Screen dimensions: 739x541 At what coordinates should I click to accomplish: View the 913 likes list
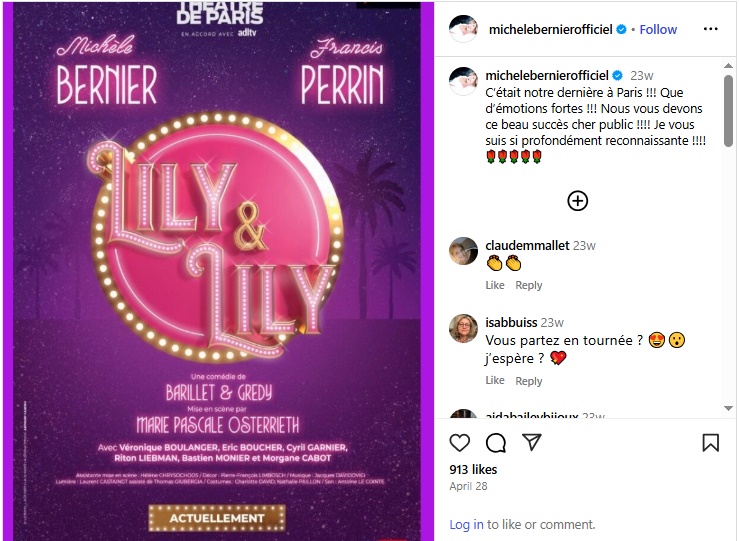(473, 469)
